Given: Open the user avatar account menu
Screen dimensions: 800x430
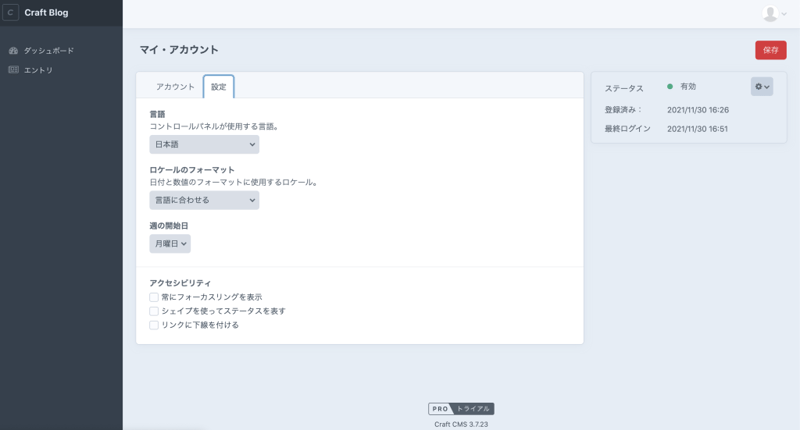Looking at the screenshot, I should point(774,13).
